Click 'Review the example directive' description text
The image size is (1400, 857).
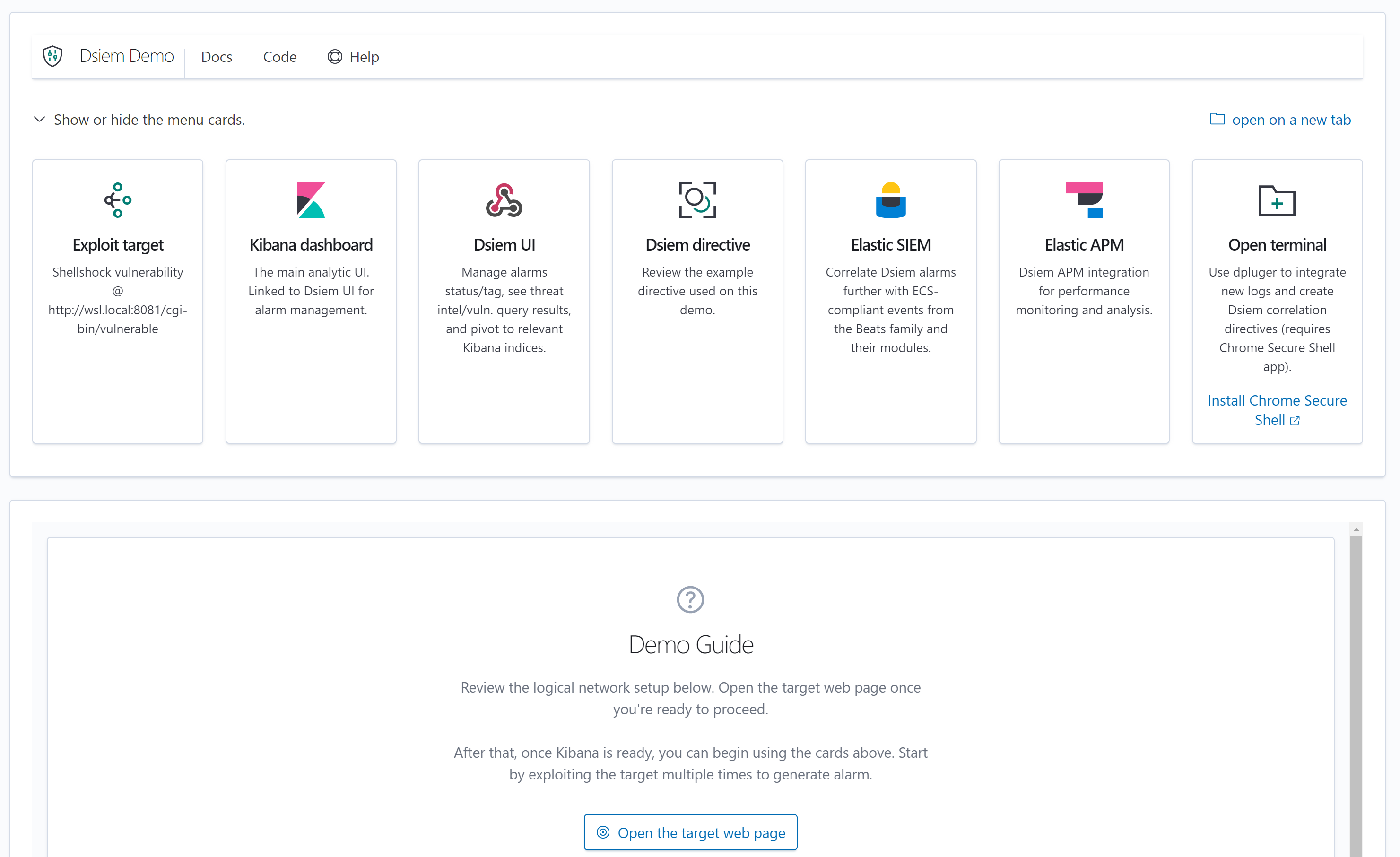click(697, 291)
